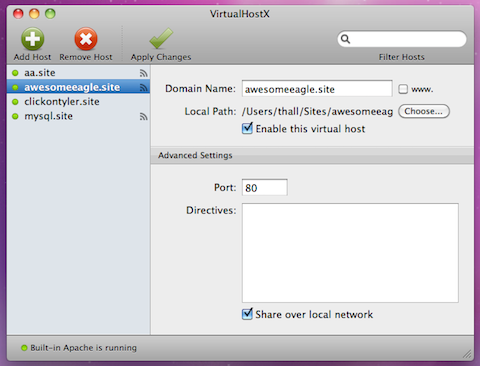This screenshot has height=366, width=480.
Task: Click the Advanced Settings section header
Action: tap(312, 155)
